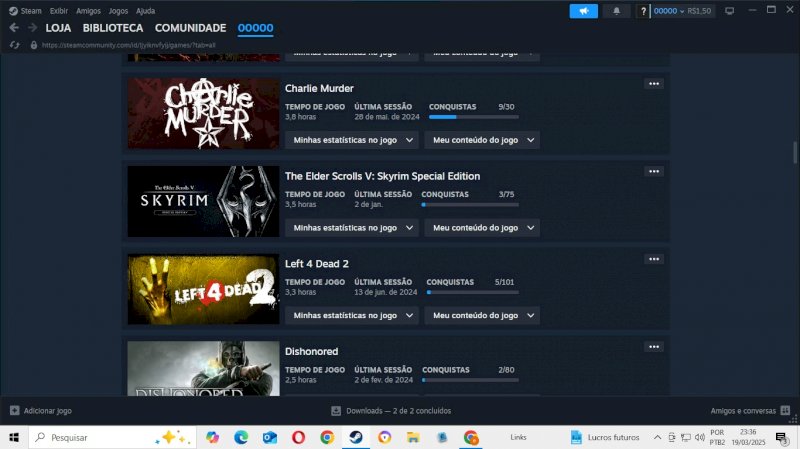The height and width of the screenshot is (449, 800).
Task: Open the Dishonored title link
Action: pos(311,352)
